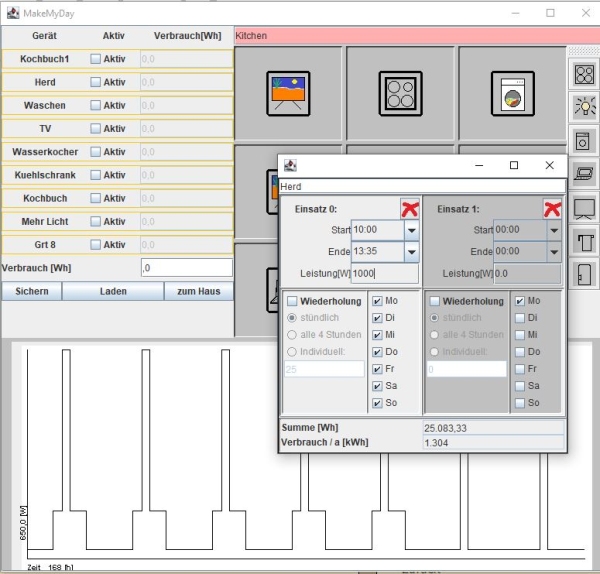Click the Sichern button
The height and width of the screenshot is (574, 600).
point(32,291)
